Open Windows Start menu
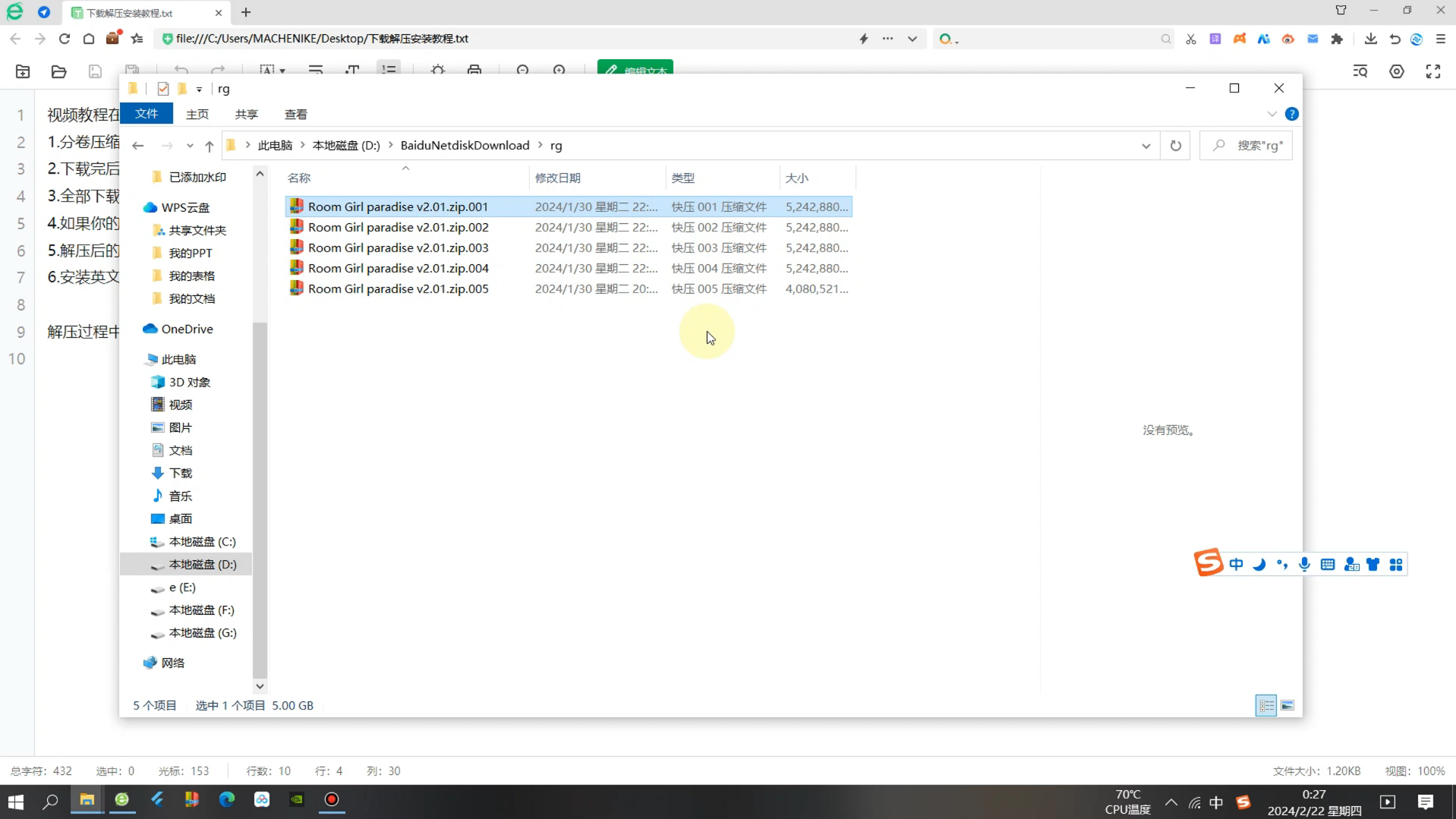 click(15, 802)
